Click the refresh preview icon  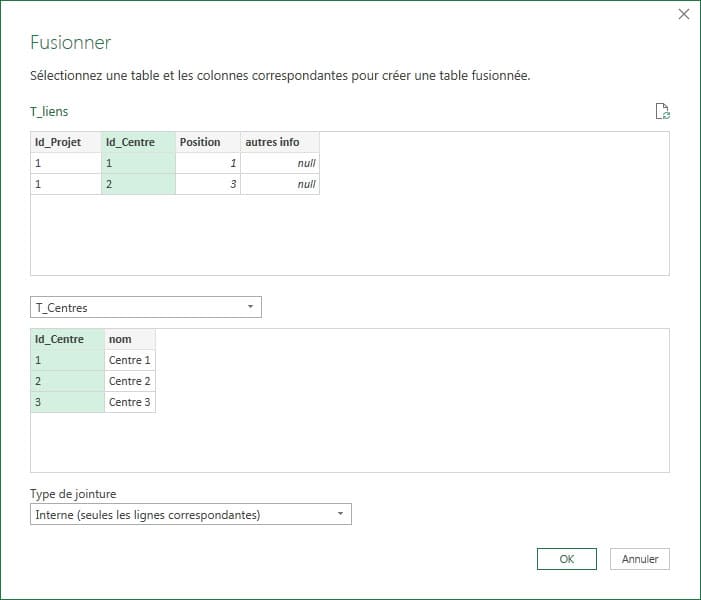[661, 112]
